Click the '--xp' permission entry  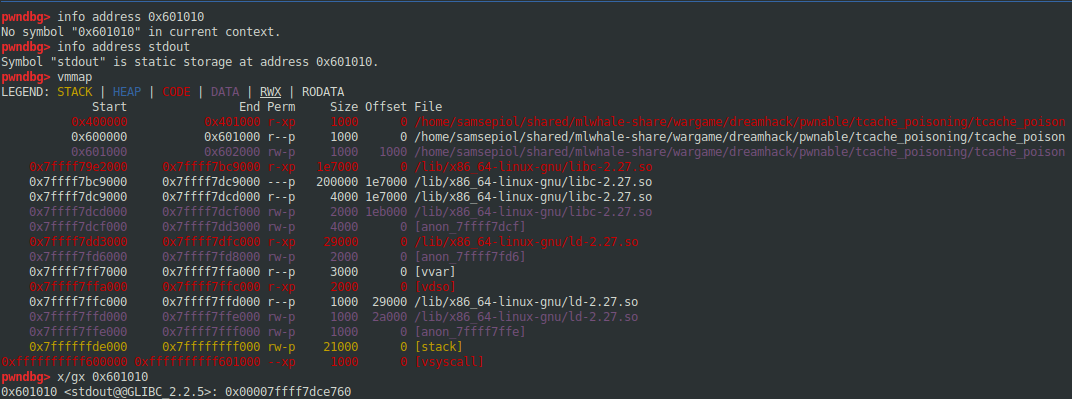point(281,362)
